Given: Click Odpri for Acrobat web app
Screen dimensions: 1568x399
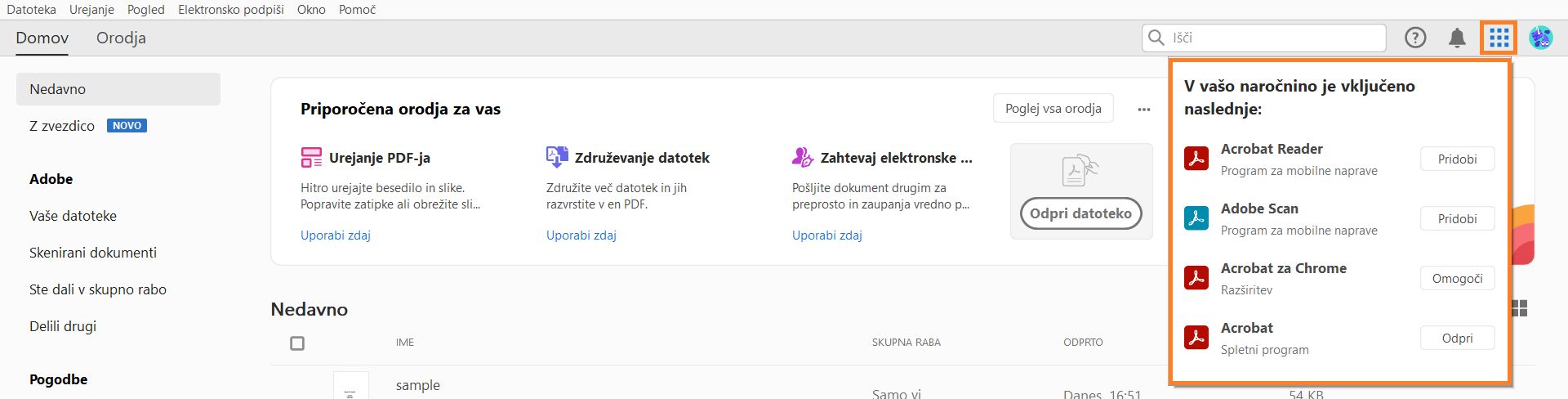Looking at the screenshot, I should pos(1458,338).
